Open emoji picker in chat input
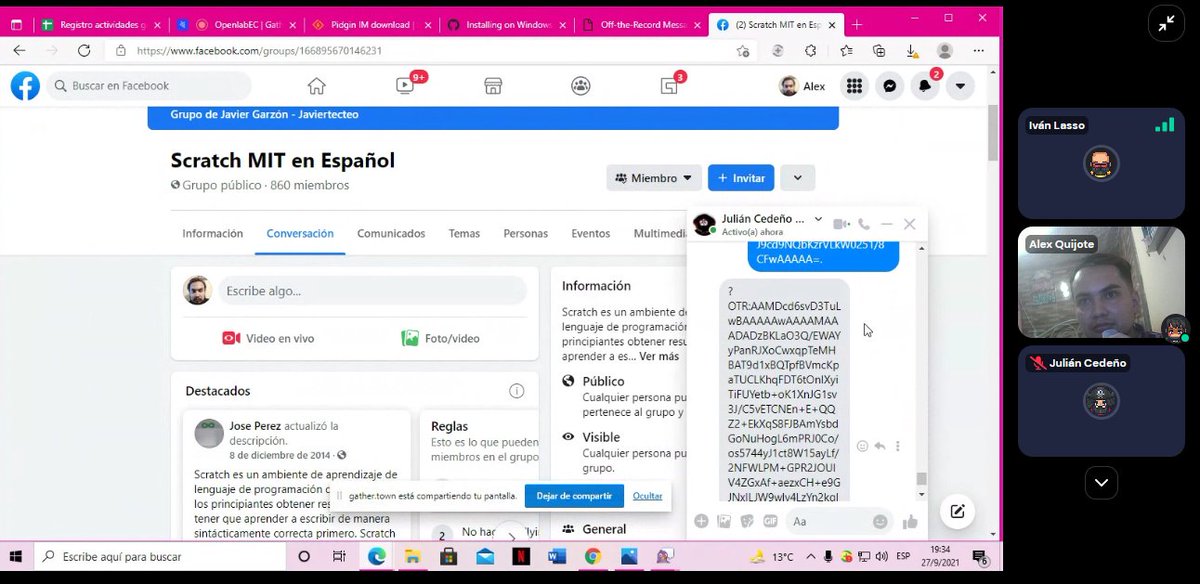1200x584 pixels. coord(880,521)
